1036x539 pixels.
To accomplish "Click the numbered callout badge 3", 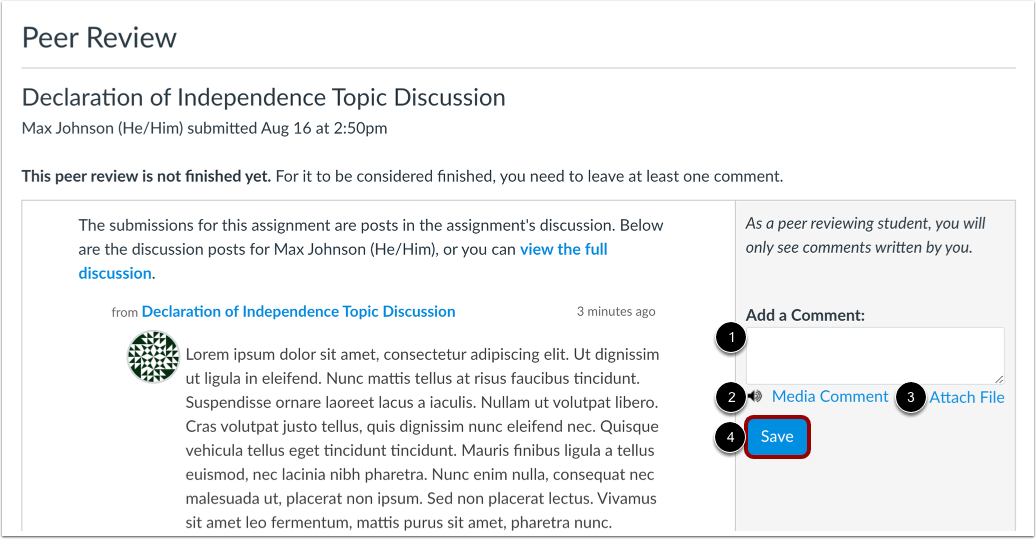I will click(909, 397).
